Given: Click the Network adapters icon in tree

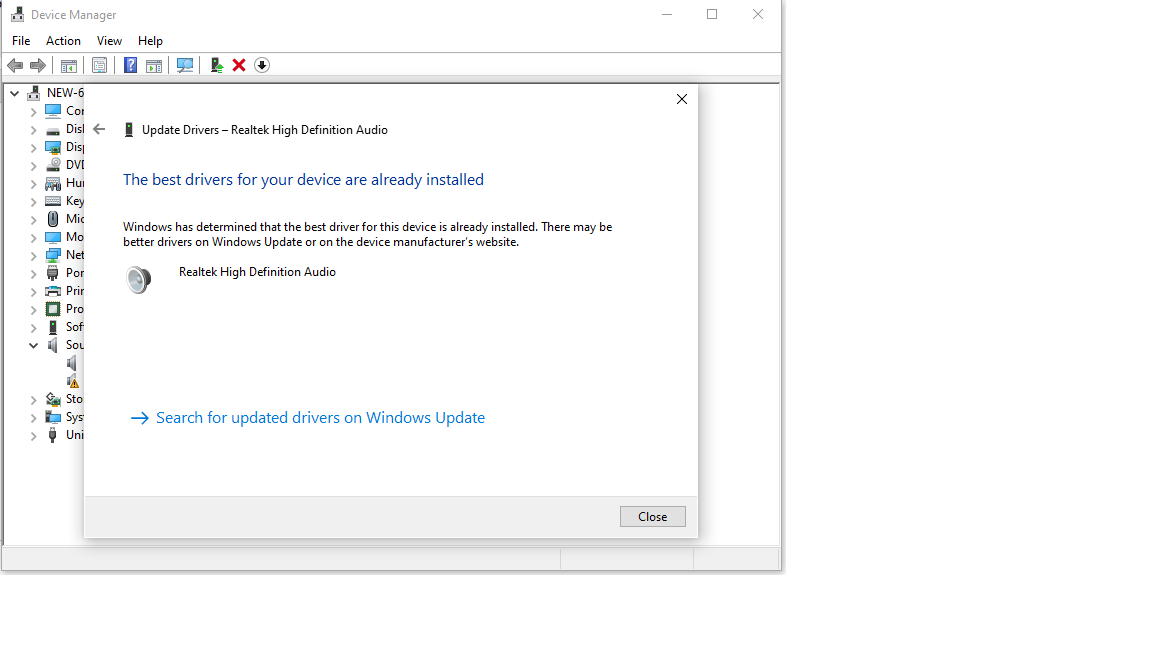Looking at the screenshot, I should pos(53,255).
